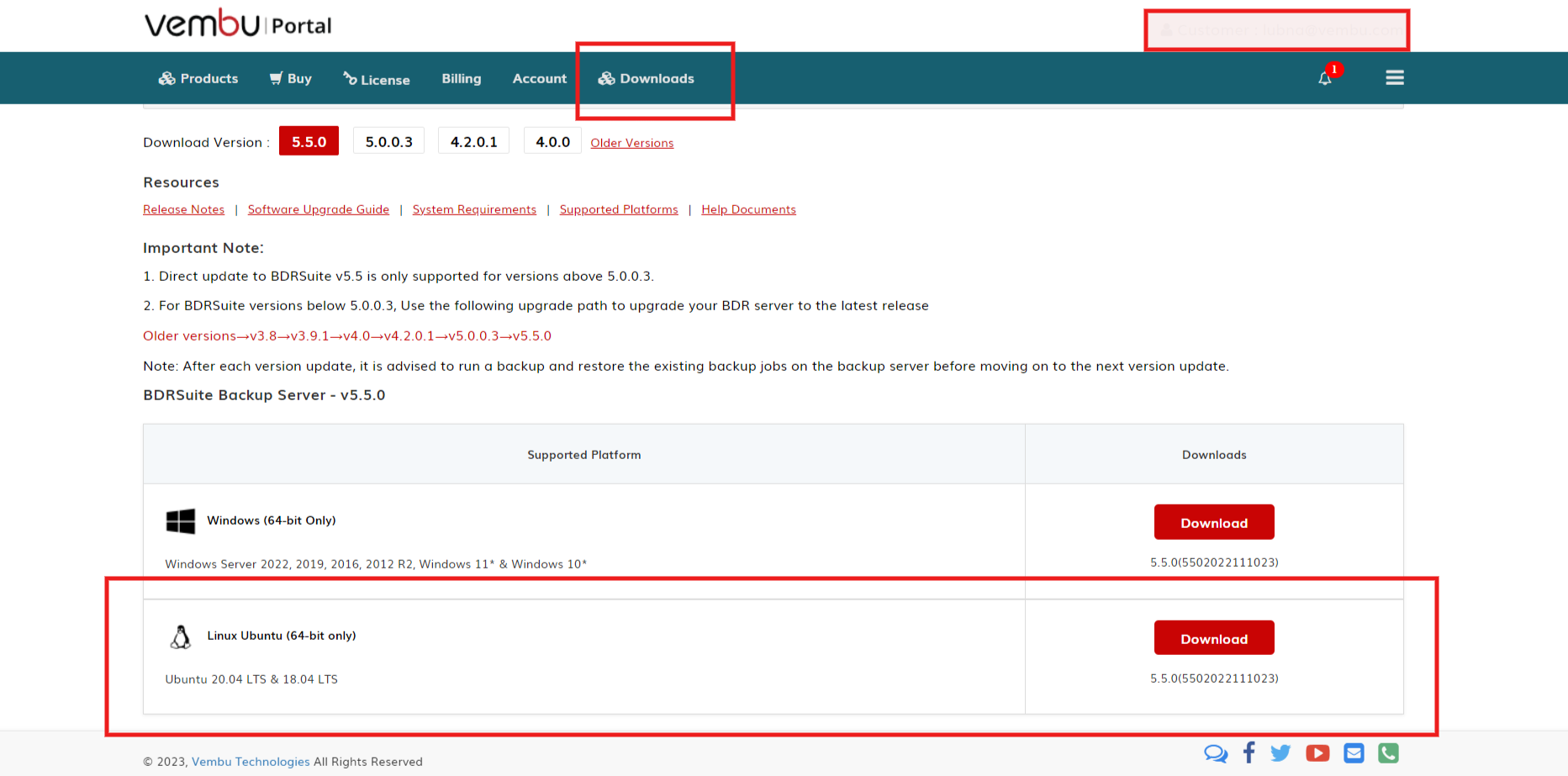
Task: Open the Twitter icon in footer
Action: [1280, 753]
